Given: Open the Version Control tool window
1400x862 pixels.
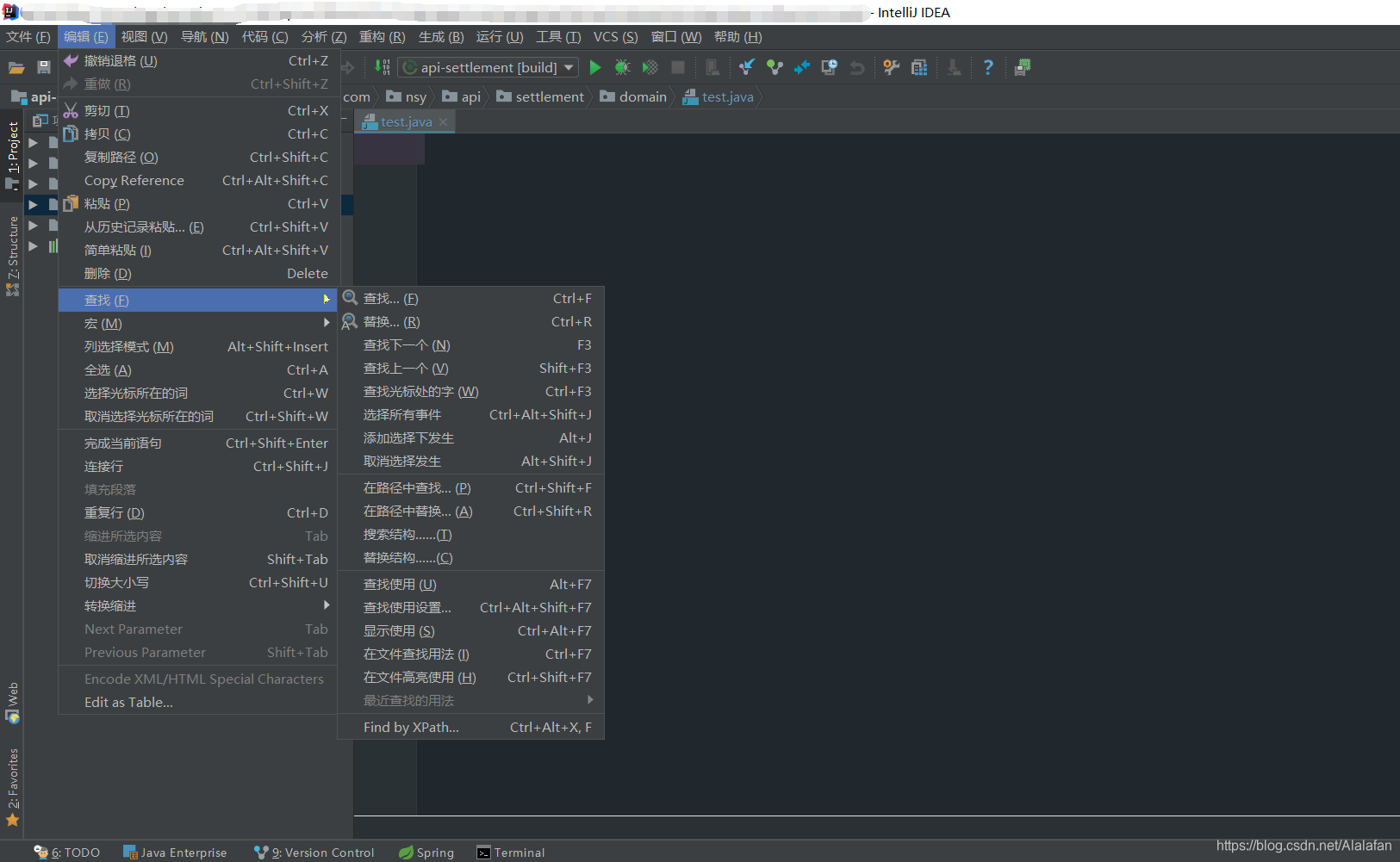Looking at the screenshot, I should point(314,853).
